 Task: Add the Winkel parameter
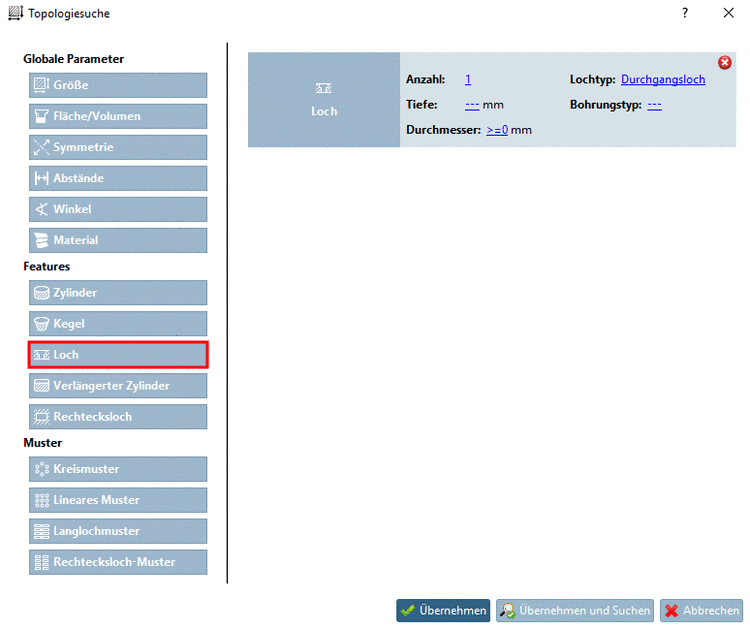pos(118,209)
